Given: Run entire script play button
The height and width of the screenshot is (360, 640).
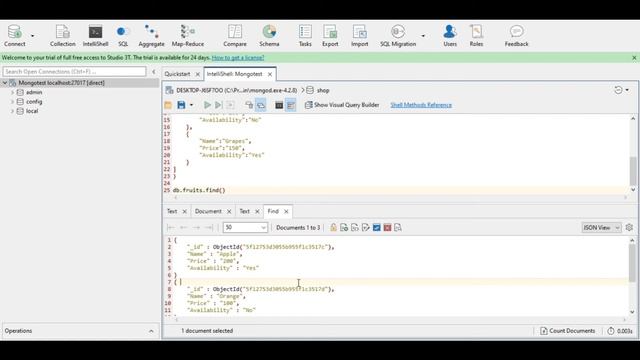Looking at the screenshot, I should 207,105.
